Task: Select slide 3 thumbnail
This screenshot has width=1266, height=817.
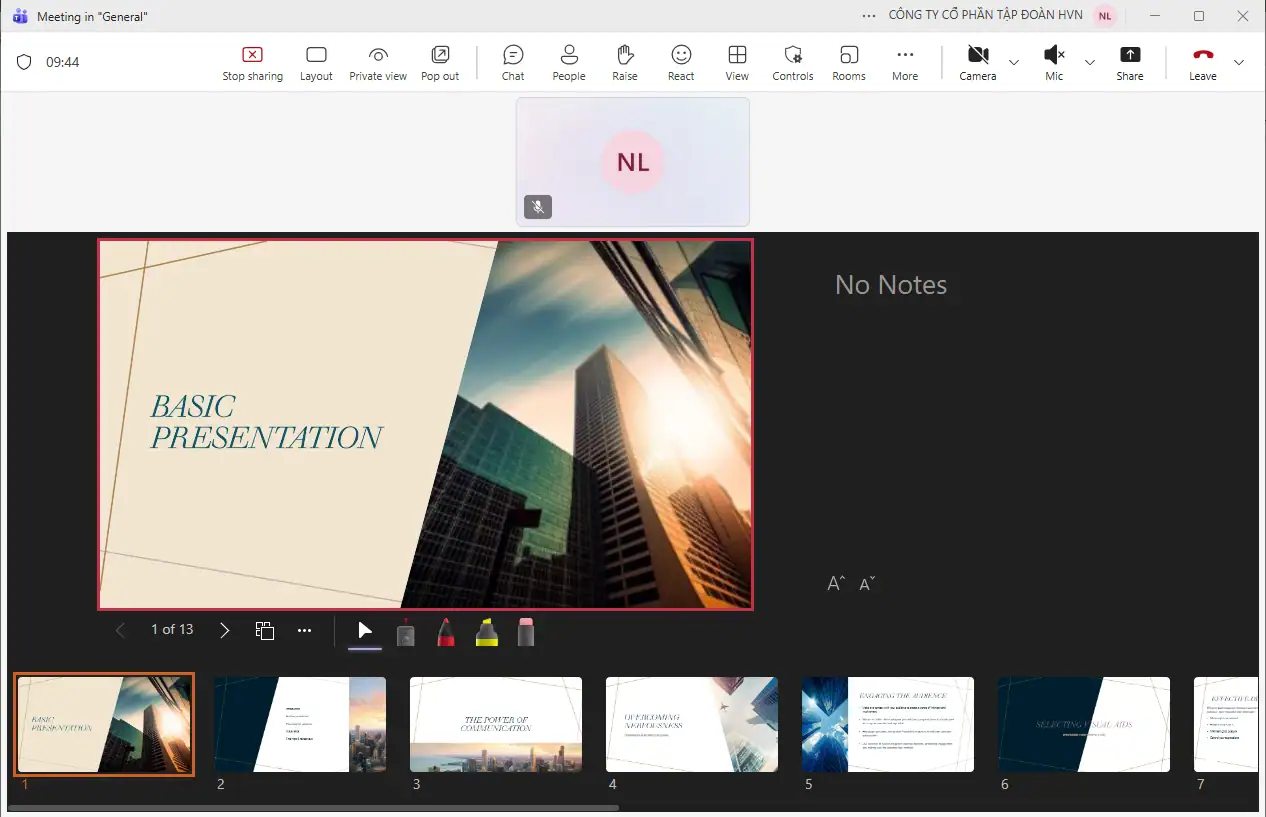Action: [x=496, y=724]
